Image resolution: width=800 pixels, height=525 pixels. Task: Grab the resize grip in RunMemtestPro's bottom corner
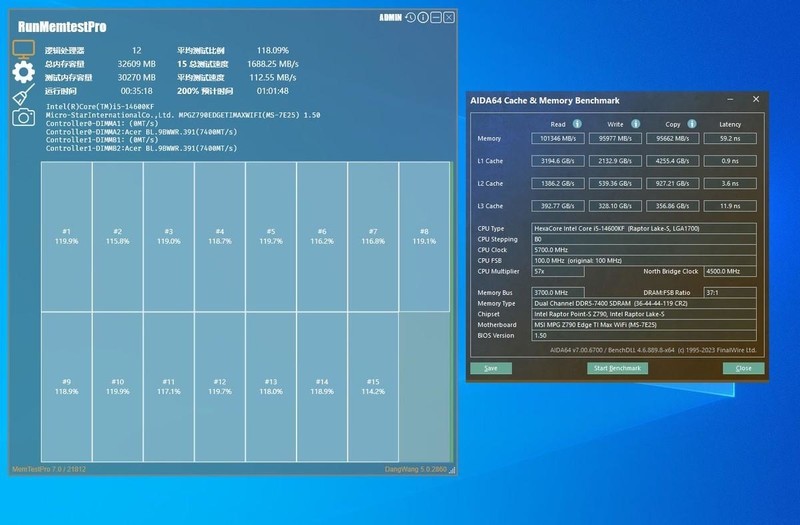(x=452, y=470)
